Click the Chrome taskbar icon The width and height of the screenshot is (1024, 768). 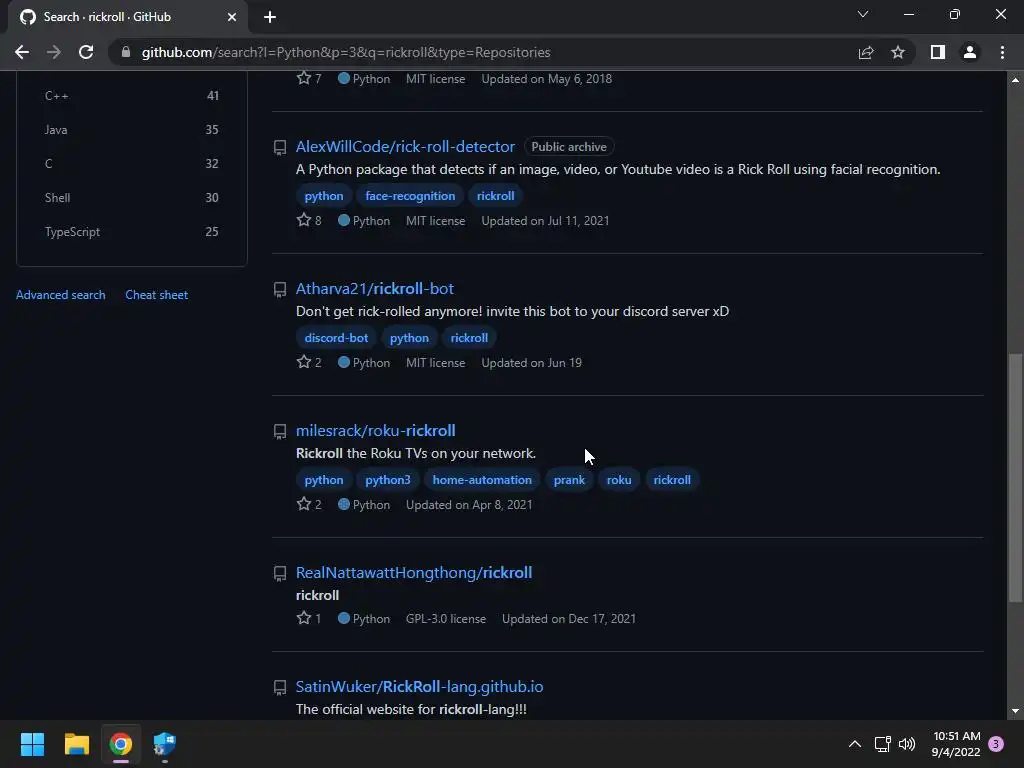click(x=120, y=744)
